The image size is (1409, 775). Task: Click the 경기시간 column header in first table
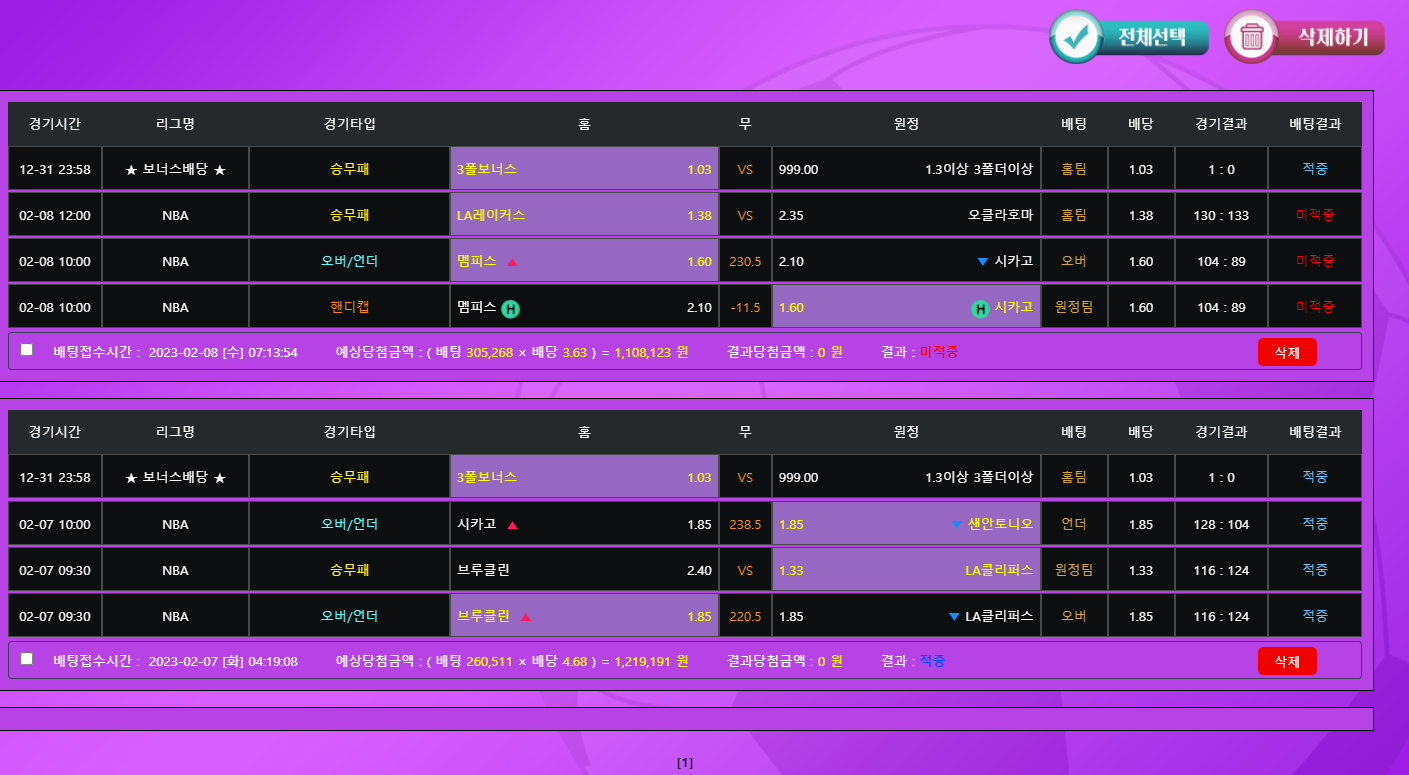point(55,124)
